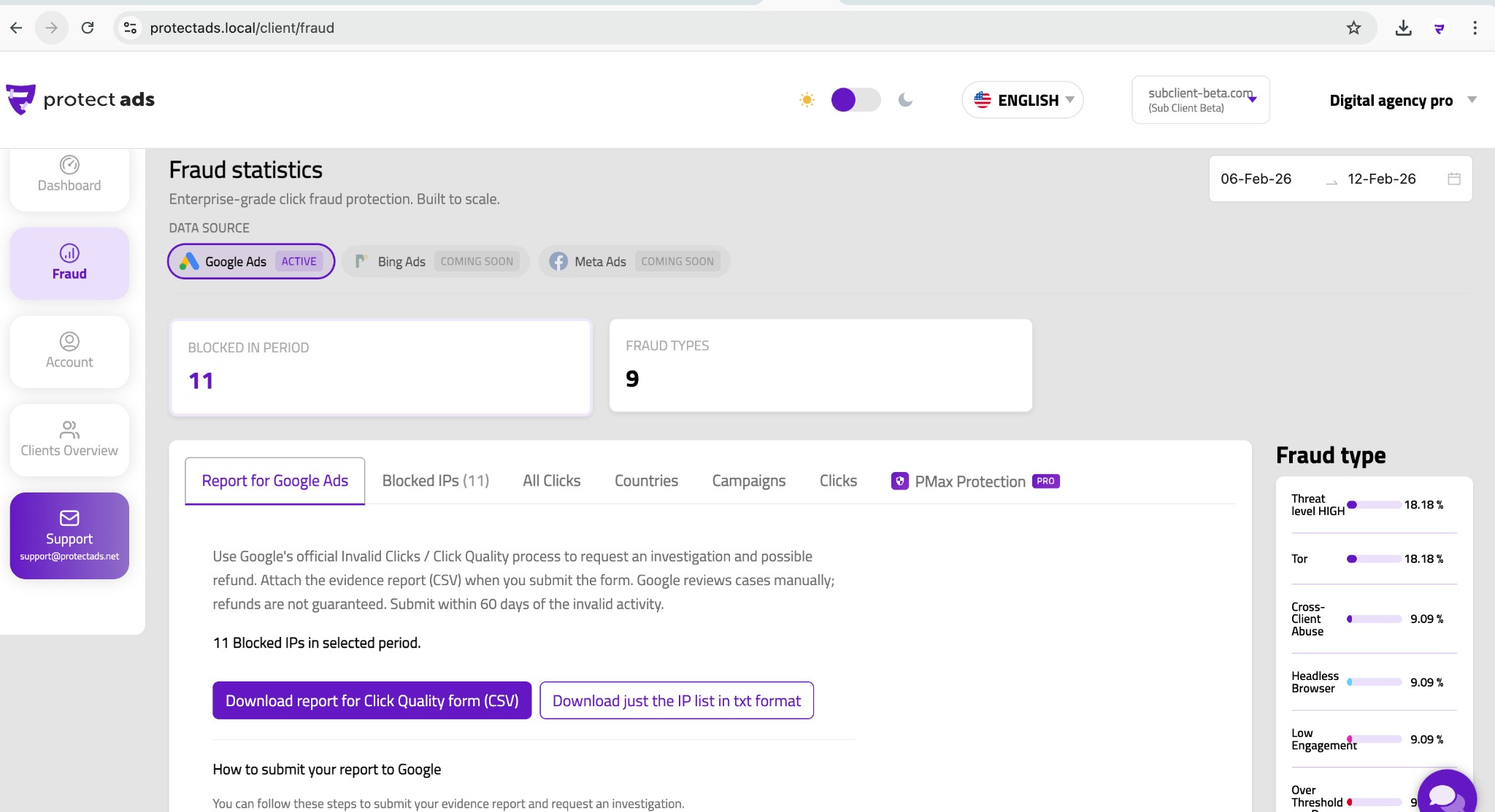Open the Dashboard from the sidebar
1495x812 pixels.
pos(69,175)
